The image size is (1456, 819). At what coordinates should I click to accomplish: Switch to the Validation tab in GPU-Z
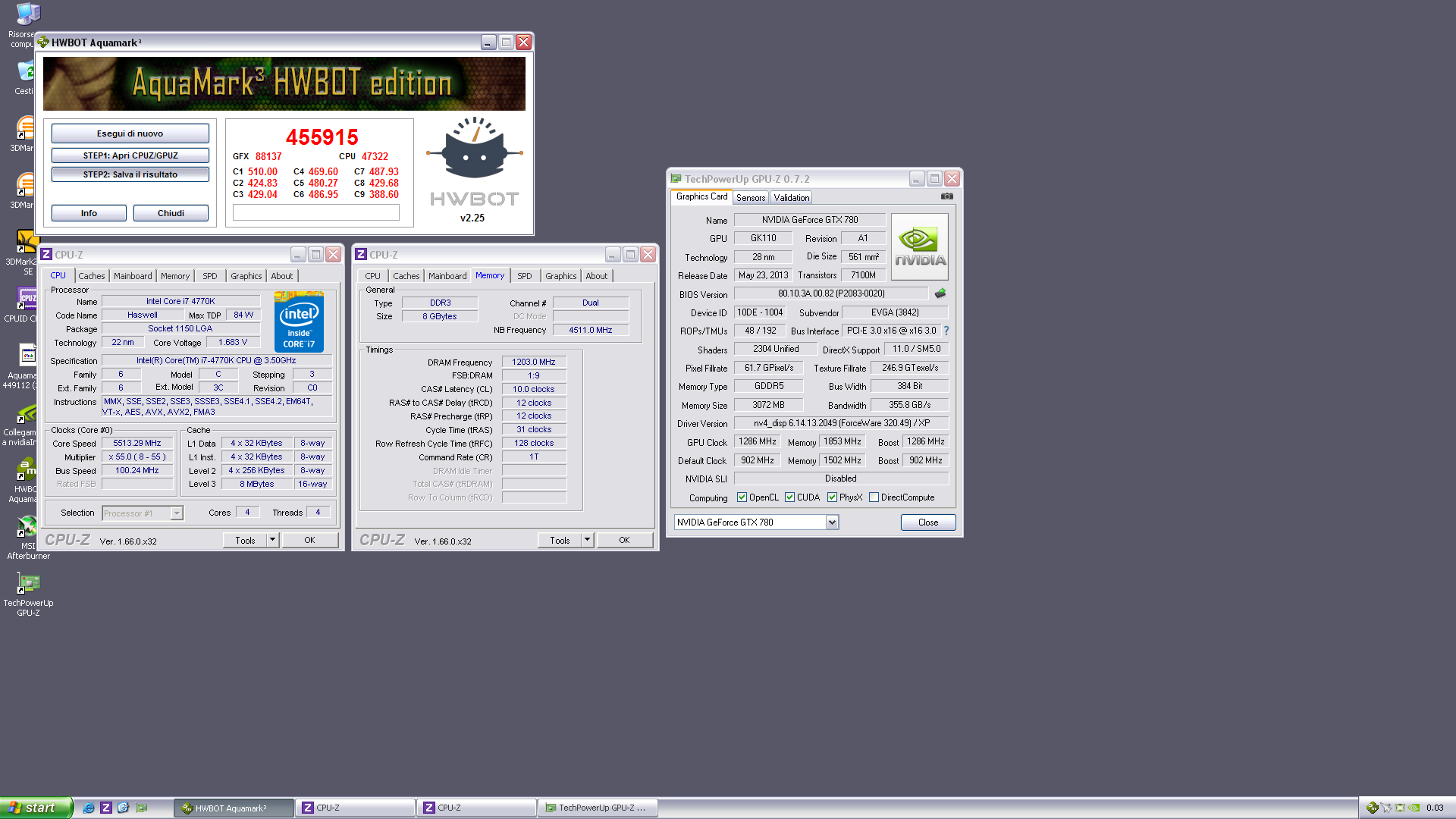(792, 198)
